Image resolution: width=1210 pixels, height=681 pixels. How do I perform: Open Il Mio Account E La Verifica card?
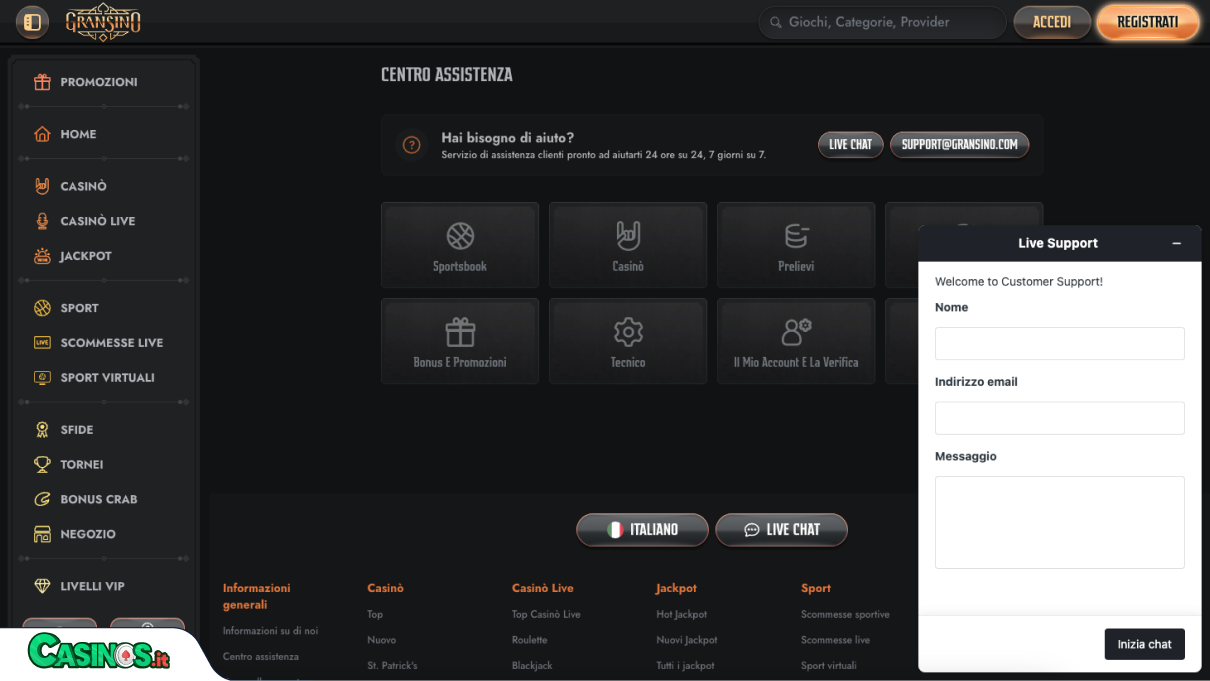coord(796,341)
